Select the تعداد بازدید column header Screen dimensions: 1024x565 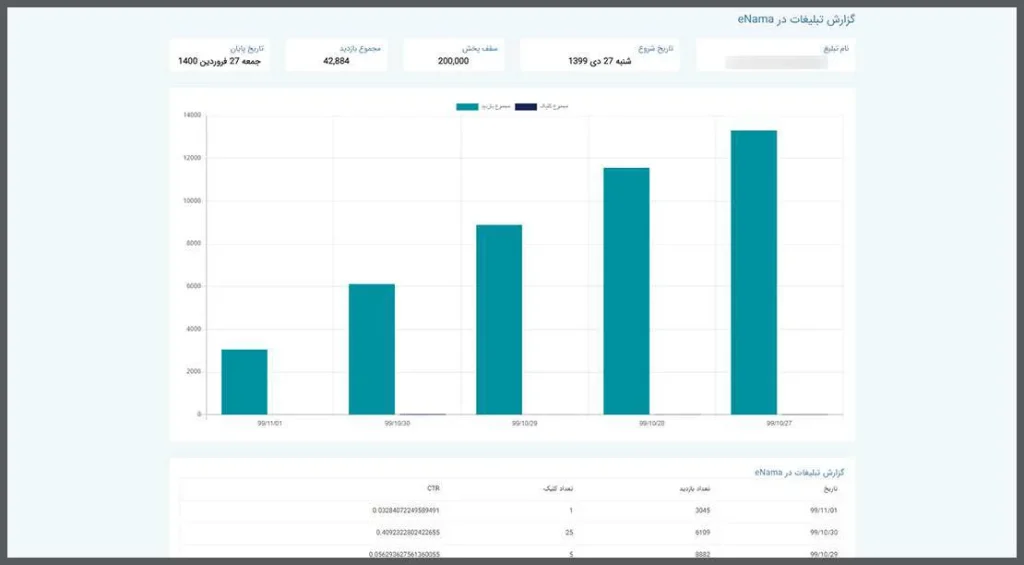click(x=695, y=489)
